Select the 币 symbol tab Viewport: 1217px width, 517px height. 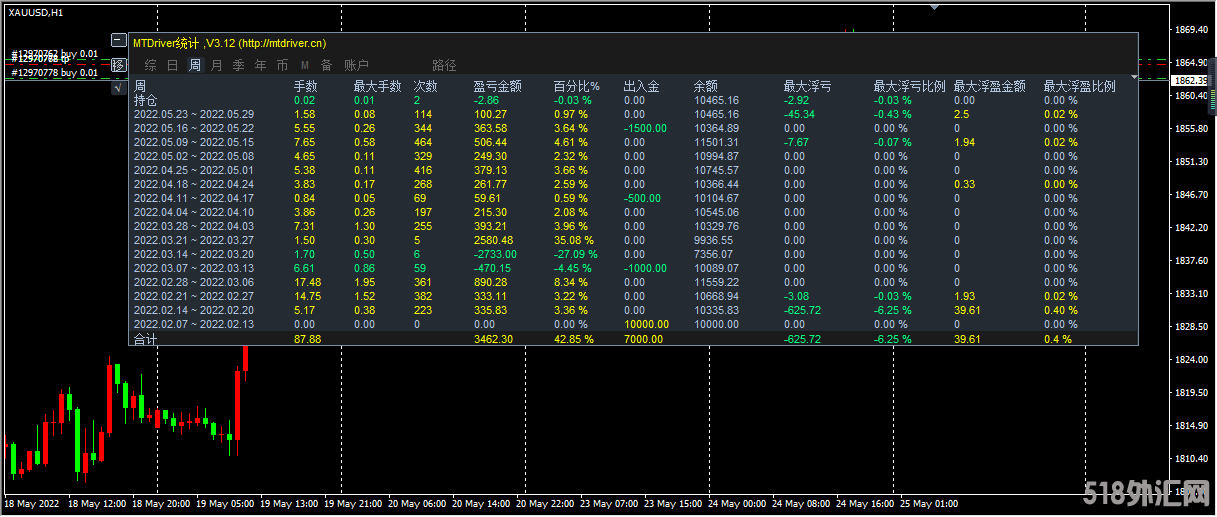(282, 65)
